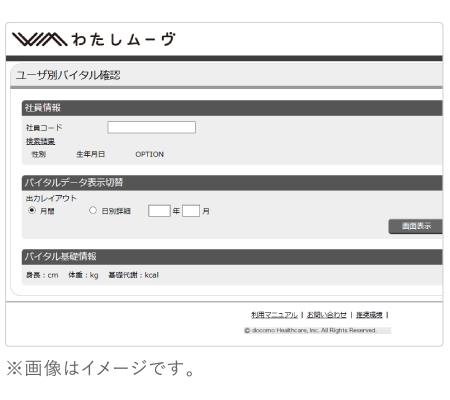Screen dimensions: 450x400
Task: Click the ユーザ別バイタル確認 page title
Action: (x=68, y=75)
